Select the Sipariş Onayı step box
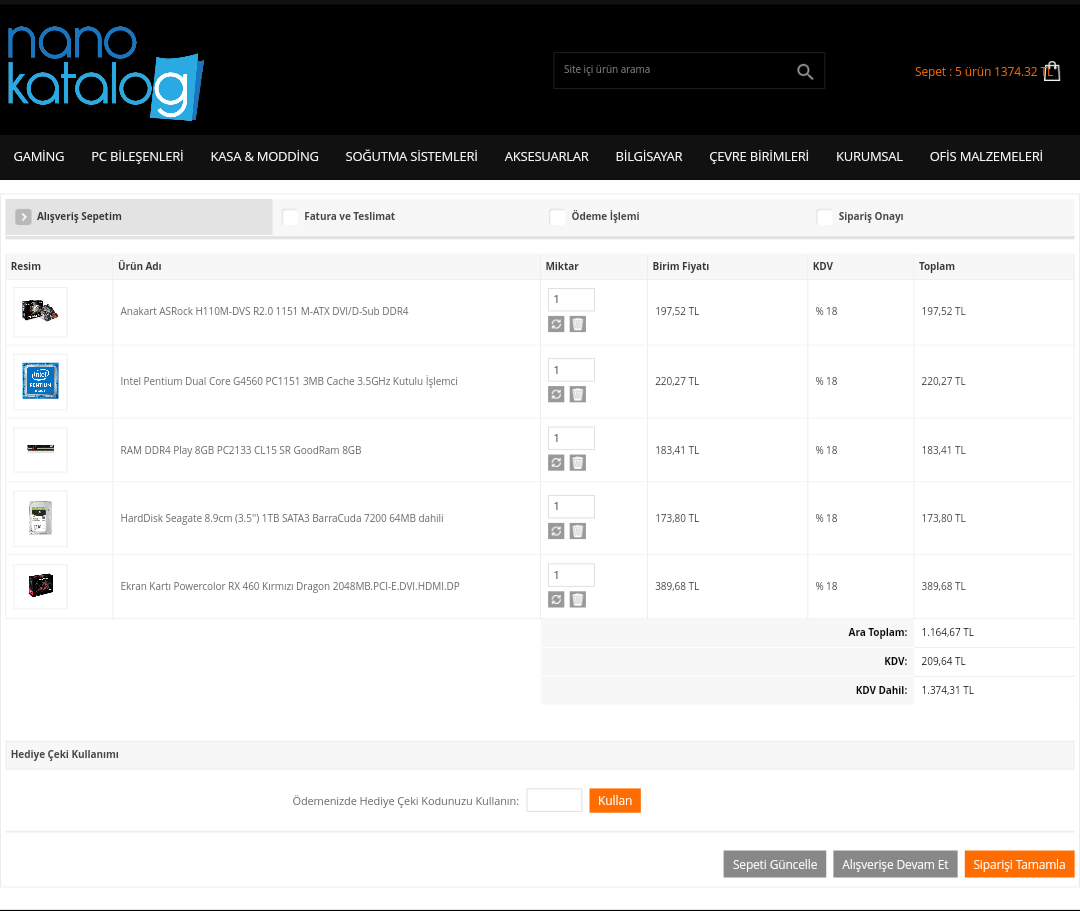1080x911 pixels. tap(824, 217)
